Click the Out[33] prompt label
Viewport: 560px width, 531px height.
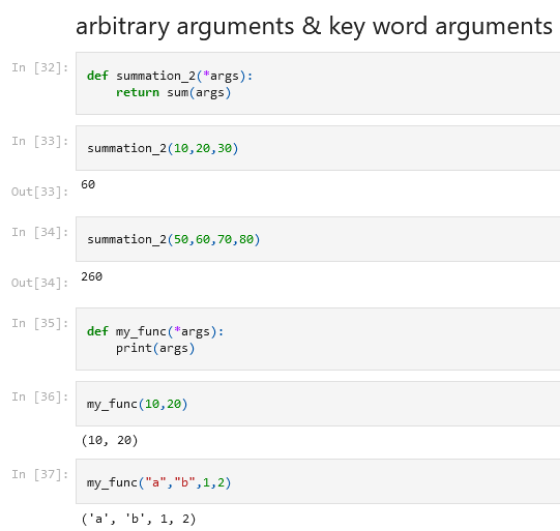pos(40,192)
